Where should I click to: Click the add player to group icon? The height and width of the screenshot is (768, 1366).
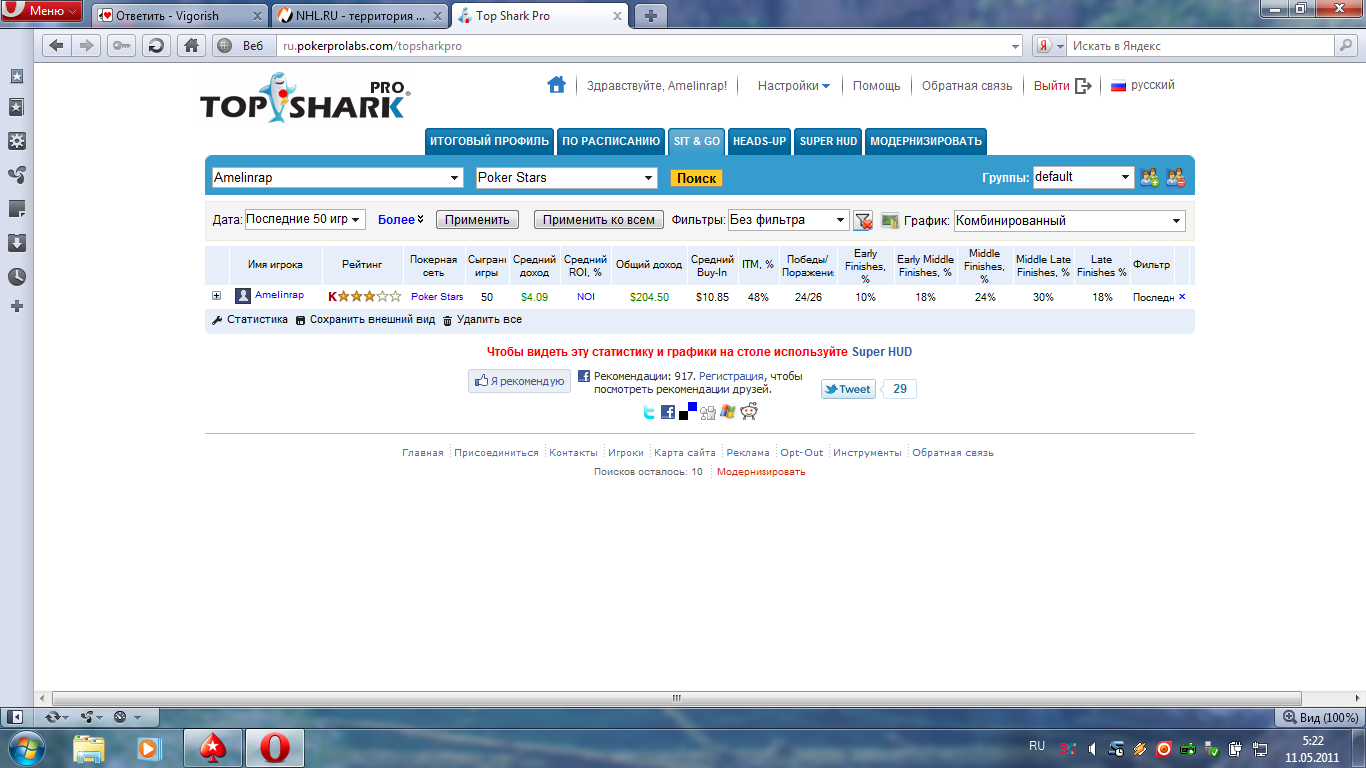tap(1150, 178)
